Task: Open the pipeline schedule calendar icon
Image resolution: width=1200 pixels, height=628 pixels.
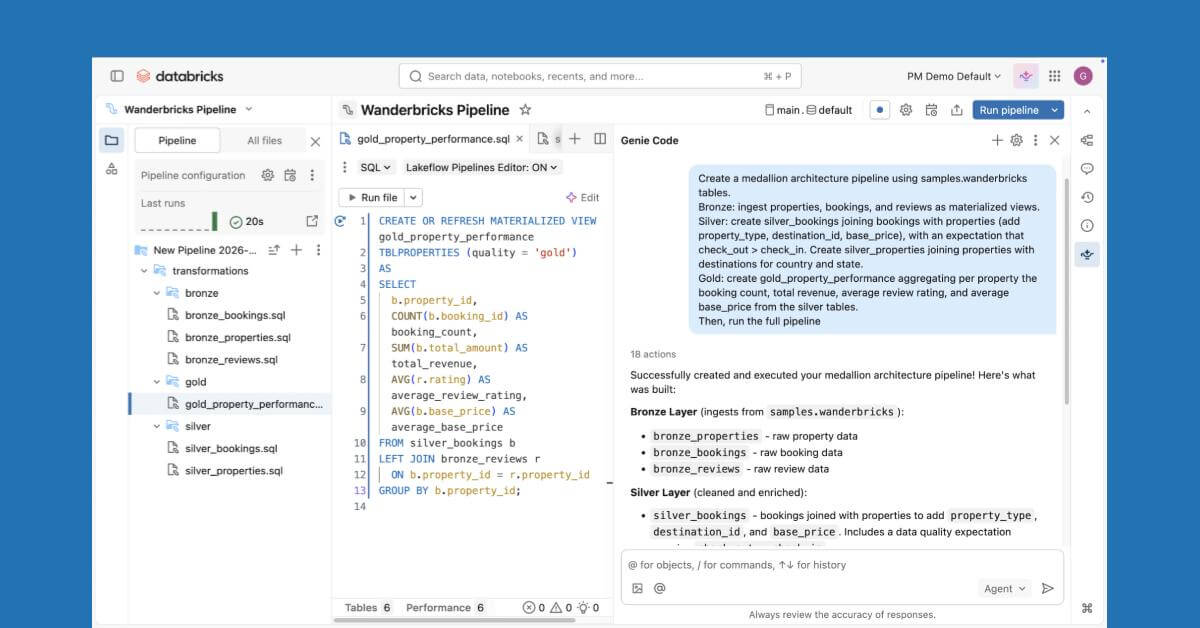Action: [x=931, y=112]
